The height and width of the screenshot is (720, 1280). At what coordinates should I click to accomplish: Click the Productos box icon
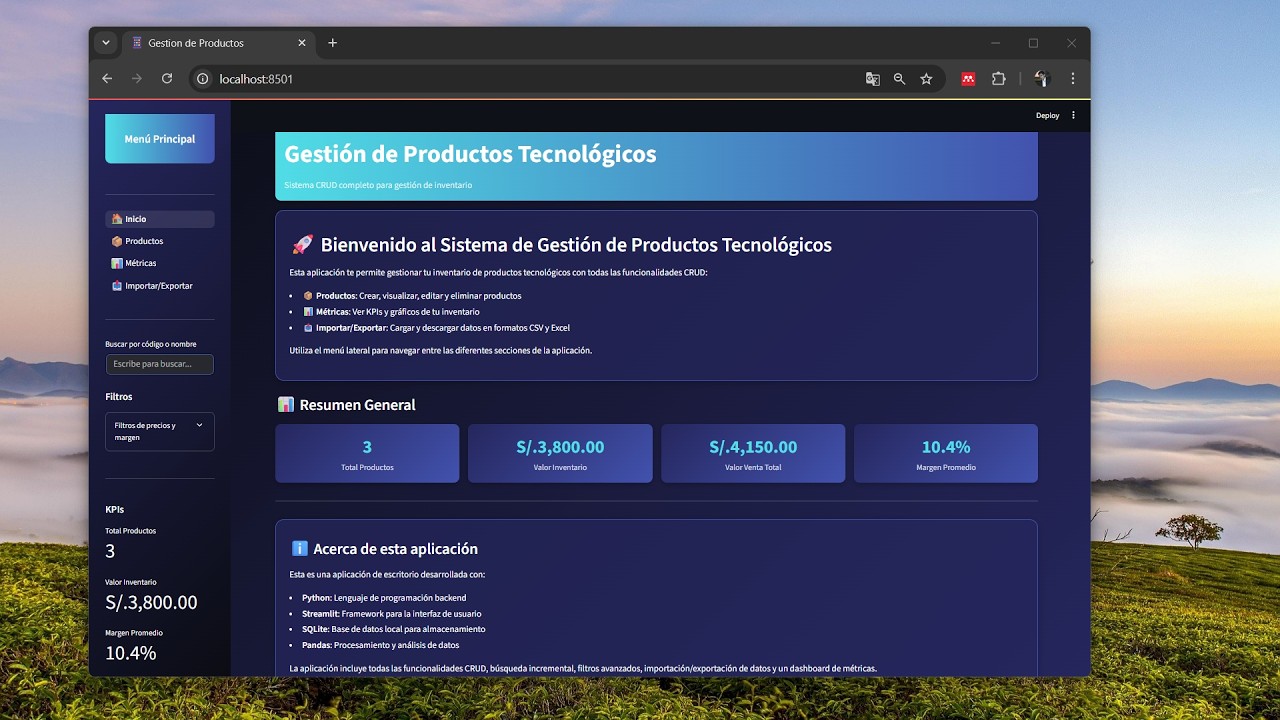(x=117, y=241)
